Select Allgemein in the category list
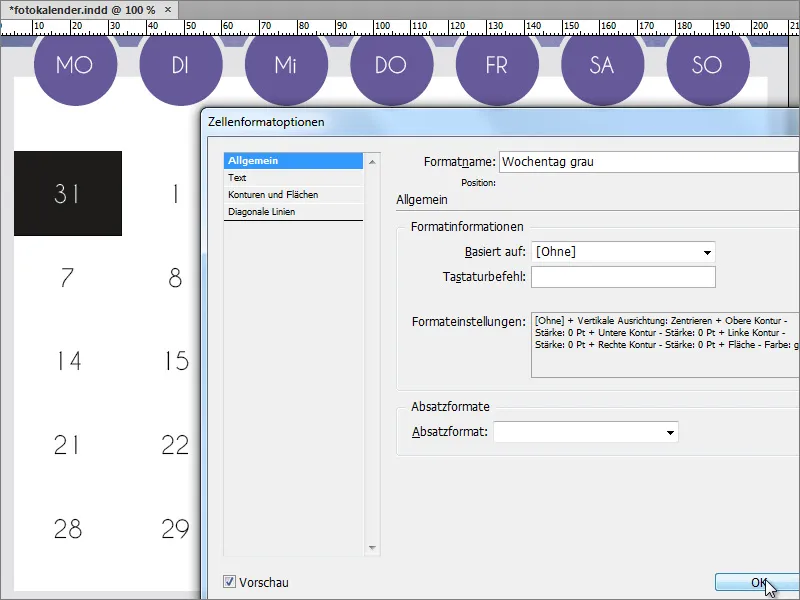The height and width of the screenshot is (600, 800). (x=293, y=161)
